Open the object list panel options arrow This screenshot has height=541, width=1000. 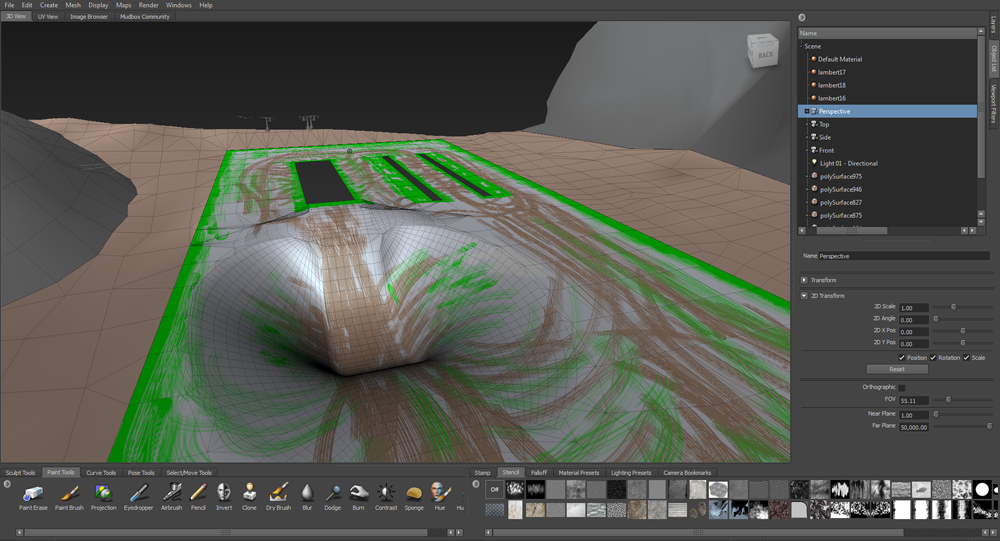(802, 17)
